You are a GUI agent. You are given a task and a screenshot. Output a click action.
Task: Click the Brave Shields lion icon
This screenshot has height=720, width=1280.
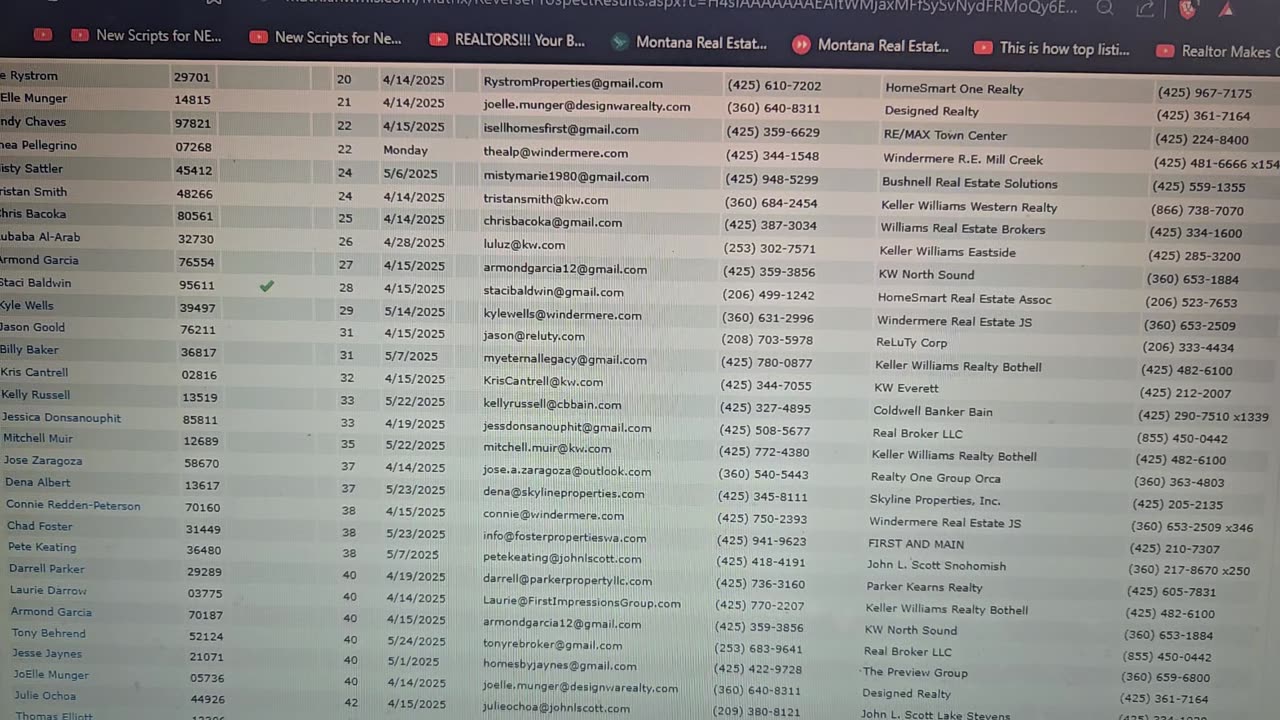pyautogui.click(x=1187, y=8)
